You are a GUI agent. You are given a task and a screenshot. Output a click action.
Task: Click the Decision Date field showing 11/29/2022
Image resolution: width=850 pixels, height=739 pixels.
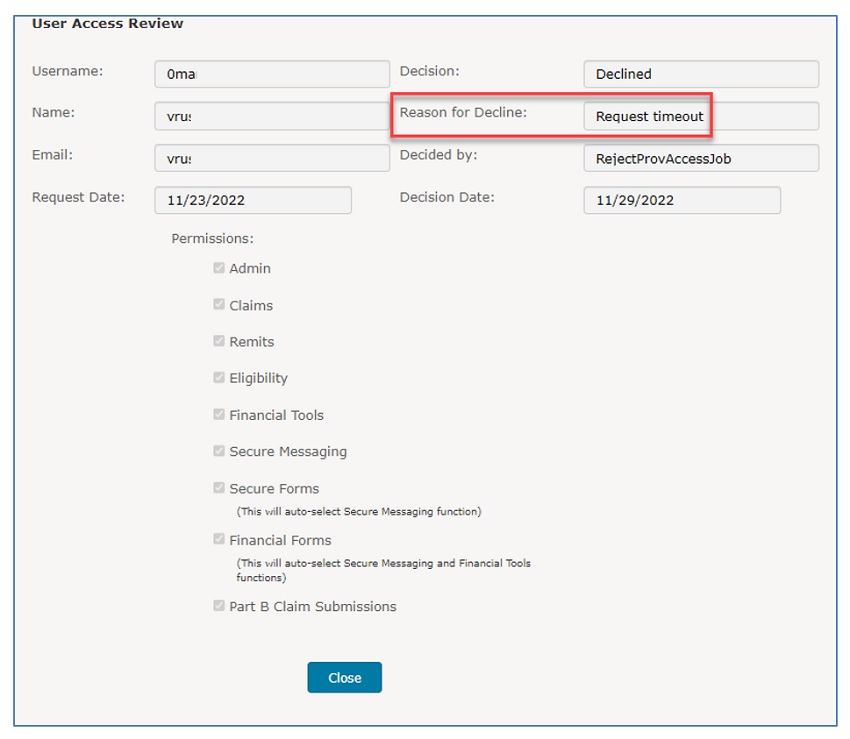tap(681, 200)
